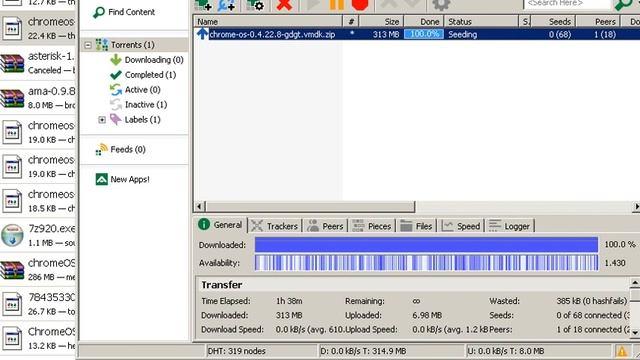Open the ama-0.9.8 8.0 MB download entry

click(38, 98)
